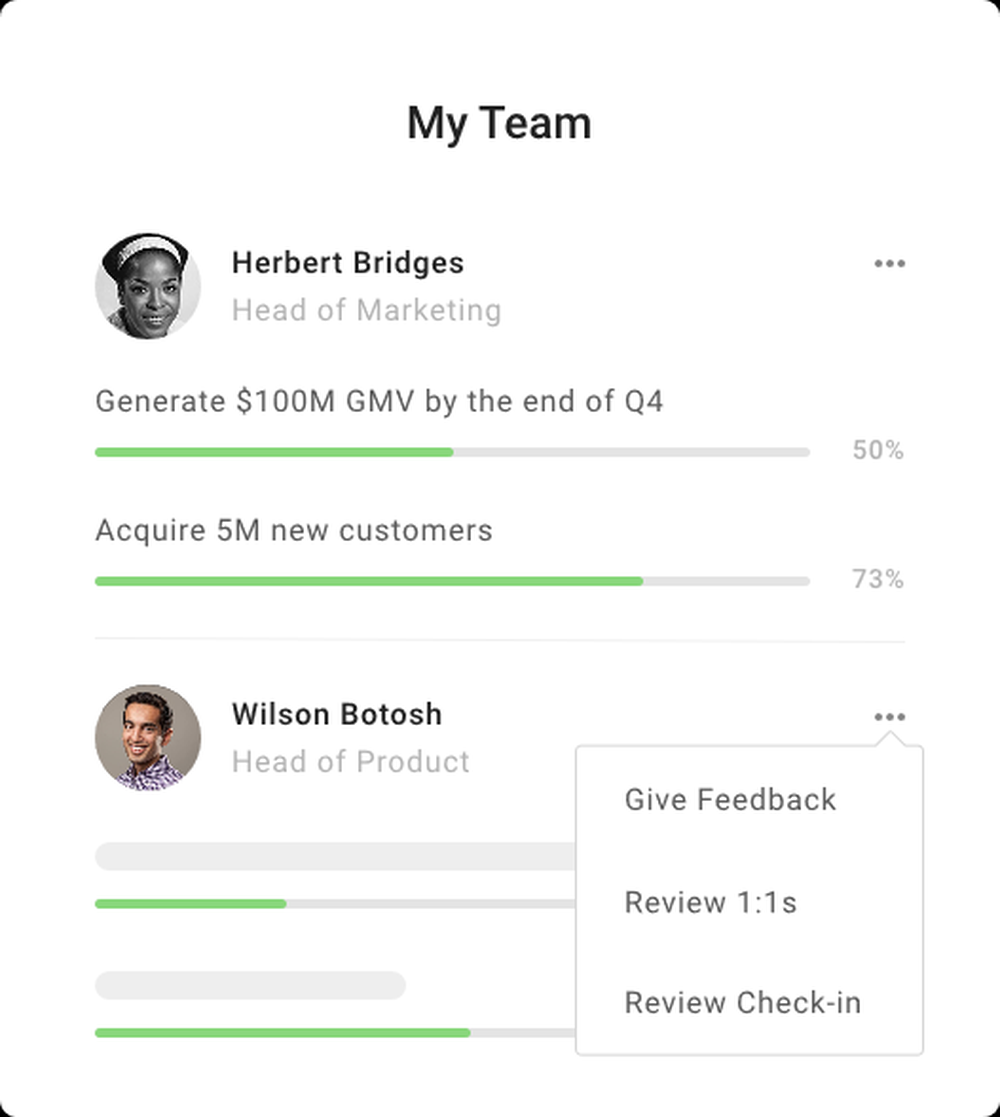This screenshot has height=1117, width=1000.
Task: Open Herbert Bridges' three-dot options menu
Action: [x=890, y=264]
